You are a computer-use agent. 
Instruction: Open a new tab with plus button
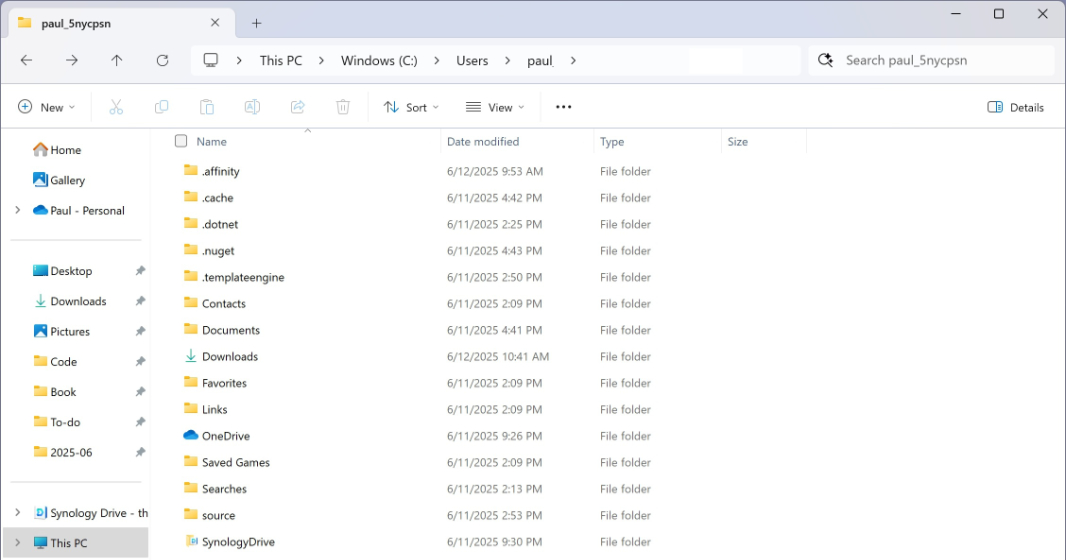(256, 23)
